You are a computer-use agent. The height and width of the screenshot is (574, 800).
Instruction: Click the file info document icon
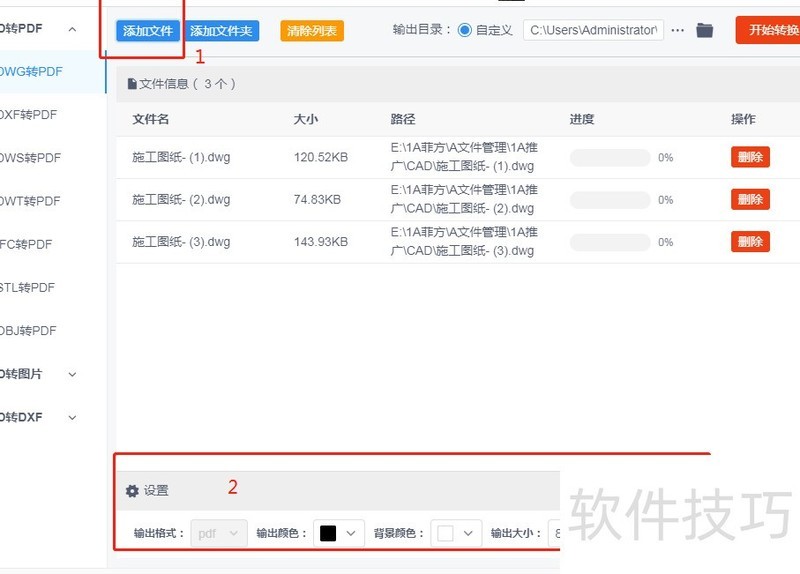pyautogui.click(x=132, y=84)
